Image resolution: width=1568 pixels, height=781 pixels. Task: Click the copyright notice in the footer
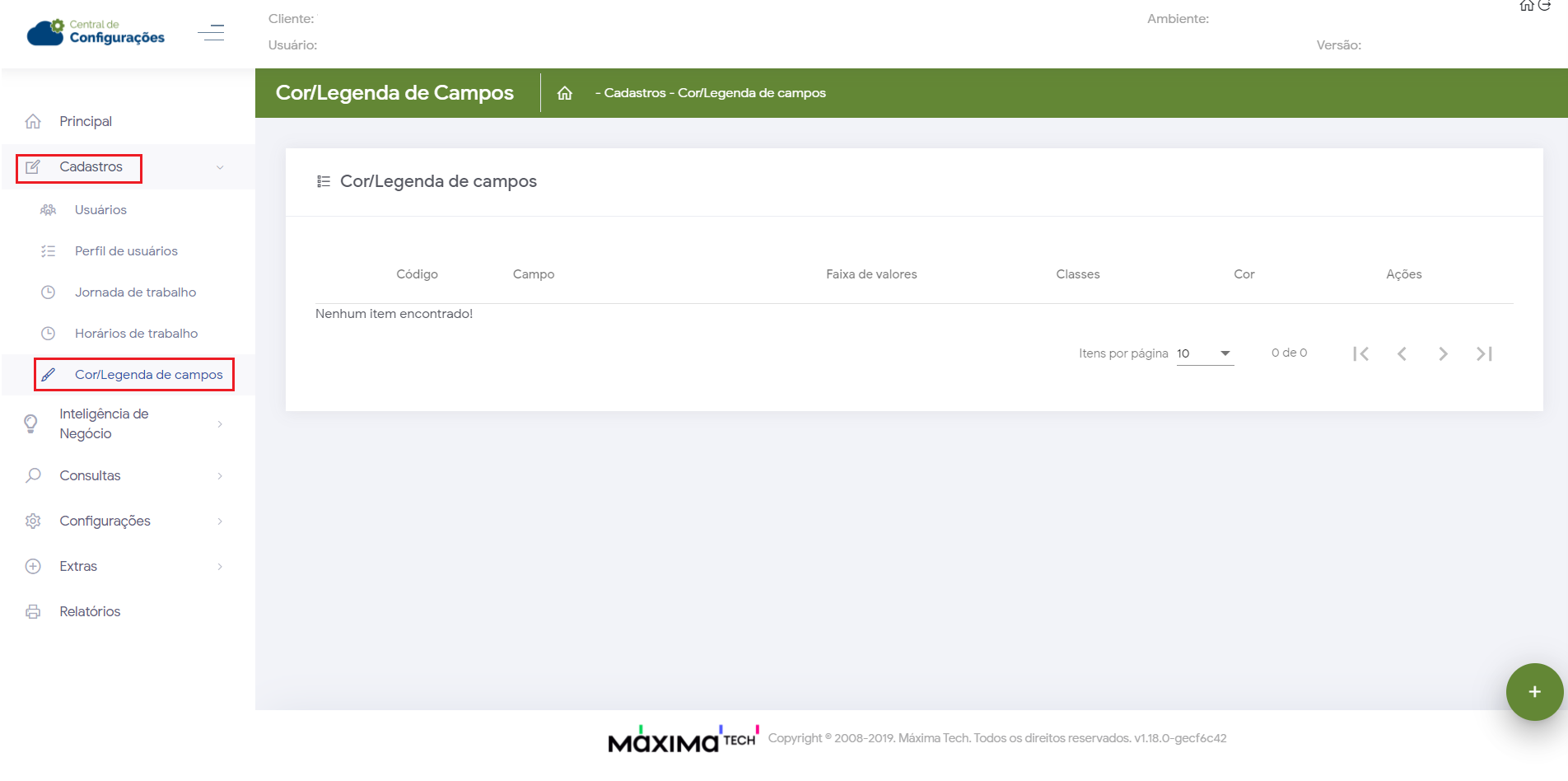(997, 738)
